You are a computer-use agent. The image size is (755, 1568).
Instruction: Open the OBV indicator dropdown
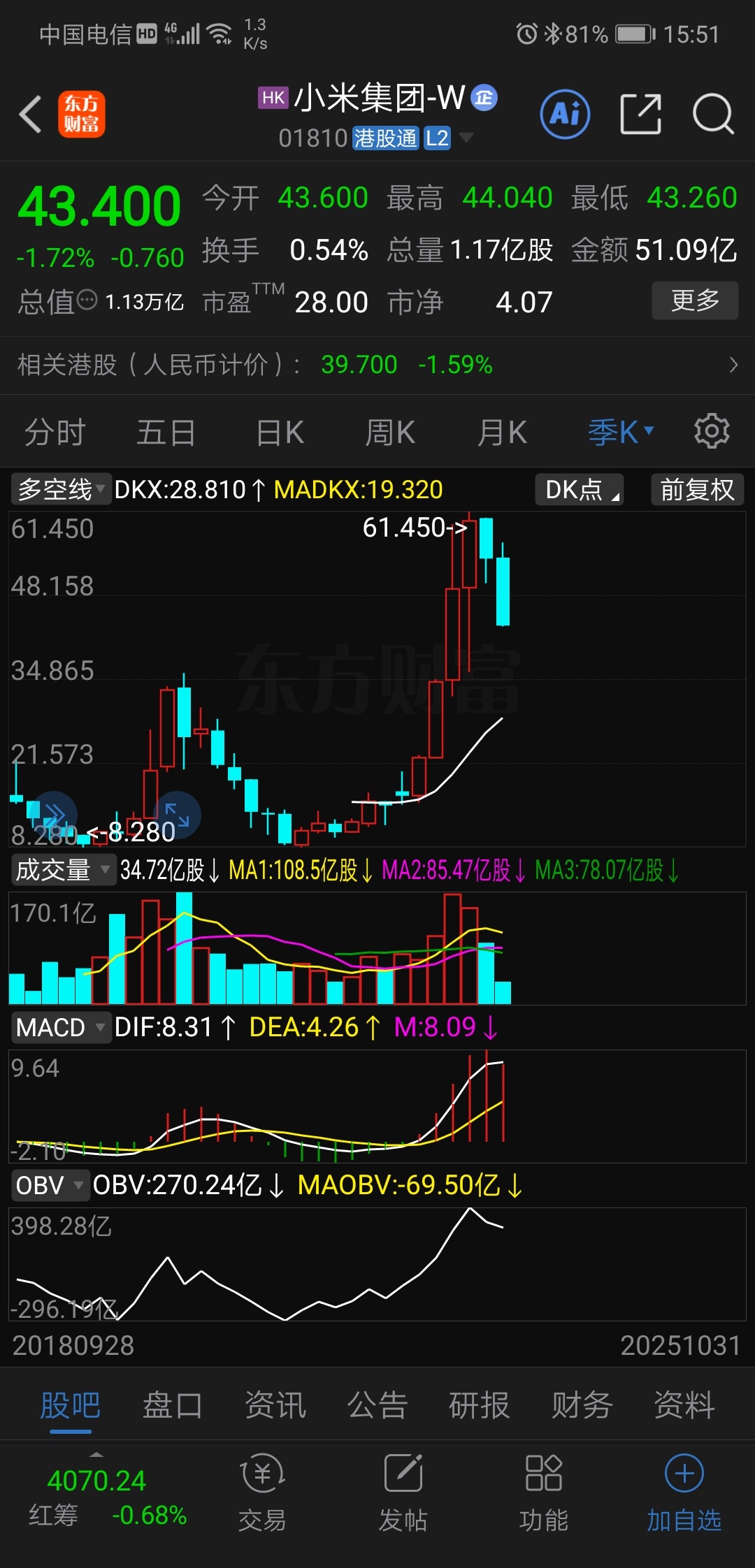pyautogui.click(x=50, y=1185)
